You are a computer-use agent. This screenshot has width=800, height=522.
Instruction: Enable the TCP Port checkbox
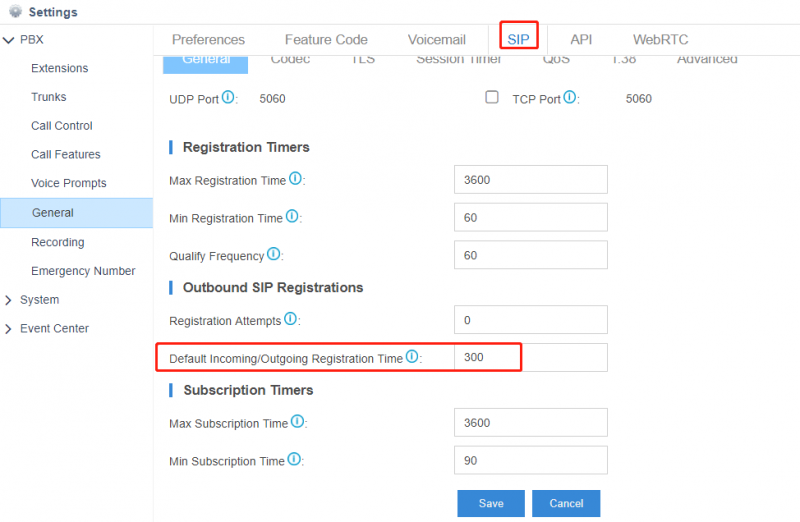(492, 97)
